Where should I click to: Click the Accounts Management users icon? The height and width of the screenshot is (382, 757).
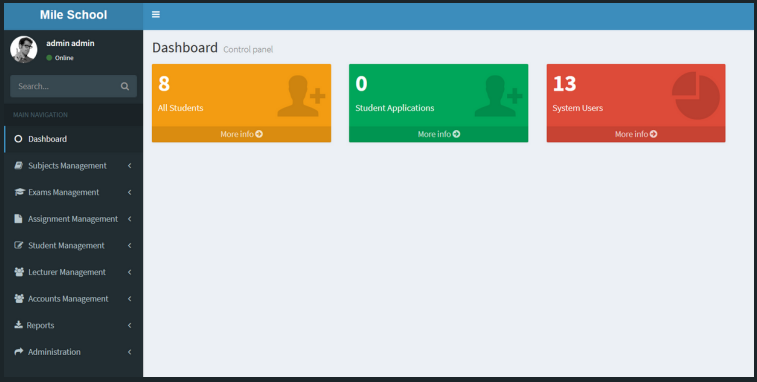point(19,298)
